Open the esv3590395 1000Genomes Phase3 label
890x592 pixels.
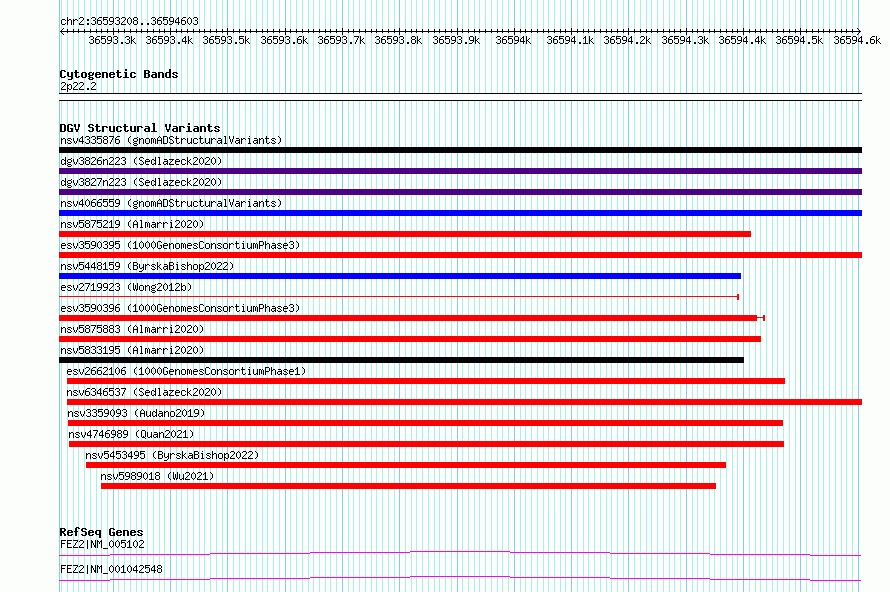click(x=180, y=245)
